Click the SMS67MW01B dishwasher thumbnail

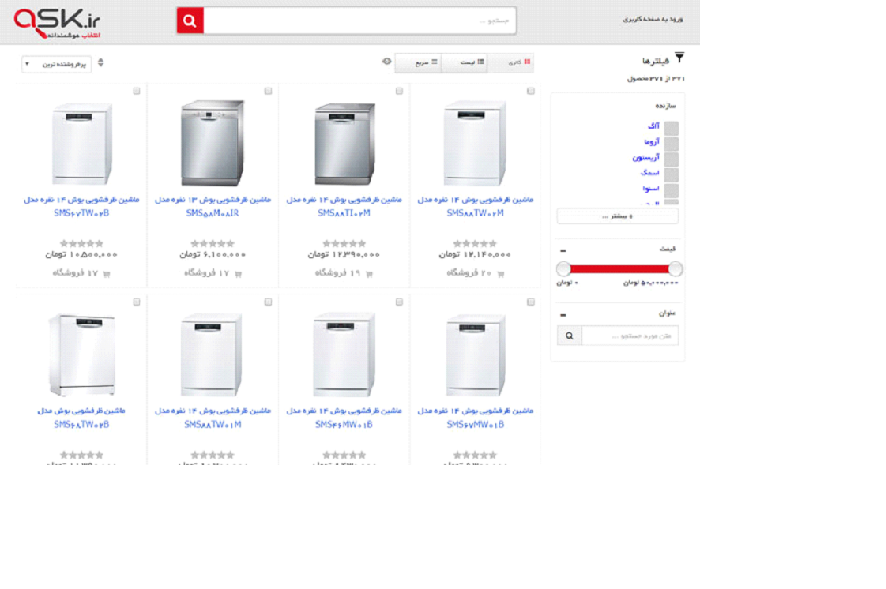[x=475, y=355]
